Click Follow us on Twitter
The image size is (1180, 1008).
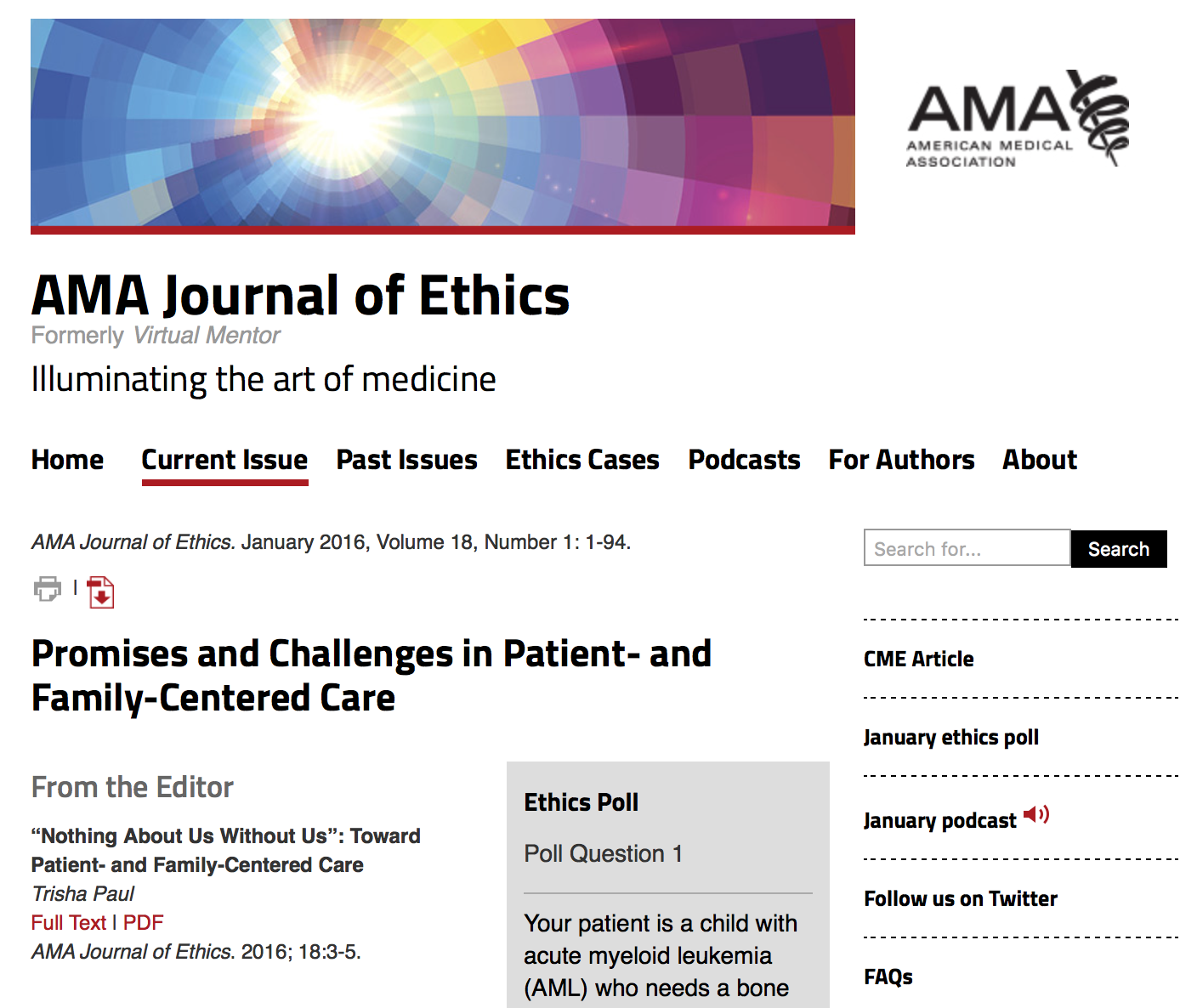click(x=960, y=898)
